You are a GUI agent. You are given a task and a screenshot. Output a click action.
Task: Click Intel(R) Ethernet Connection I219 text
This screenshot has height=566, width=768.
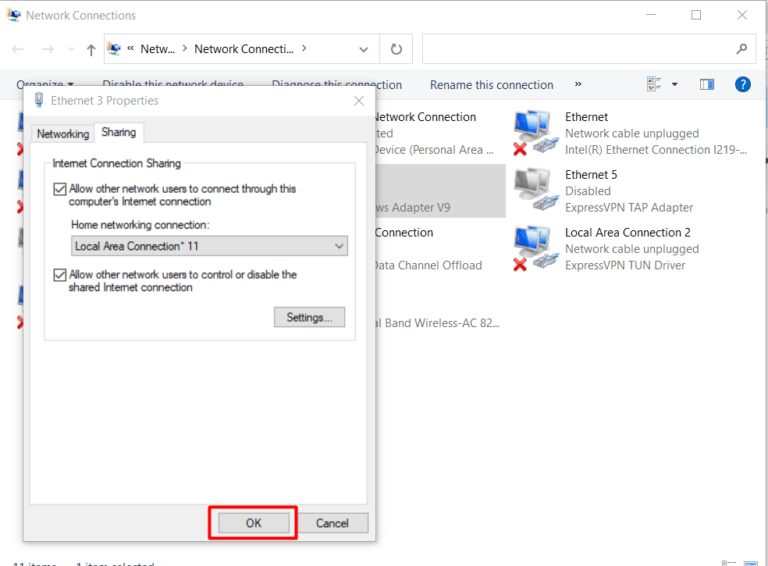[656, 150]
